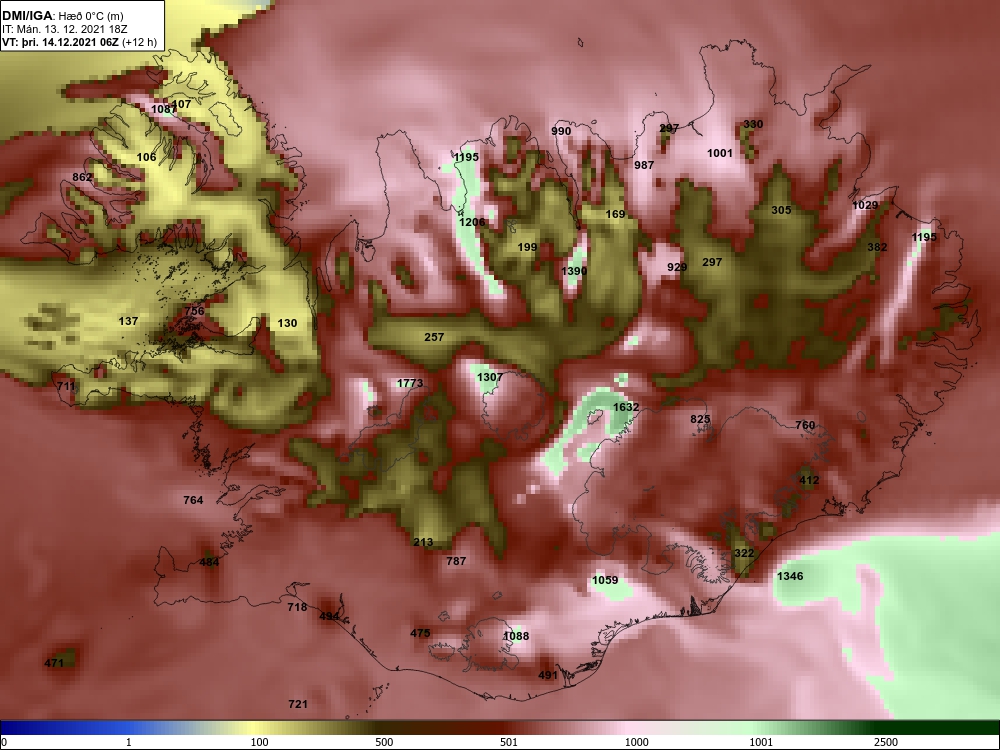
Task: Select the map value 305
Action: coord(781,210)
